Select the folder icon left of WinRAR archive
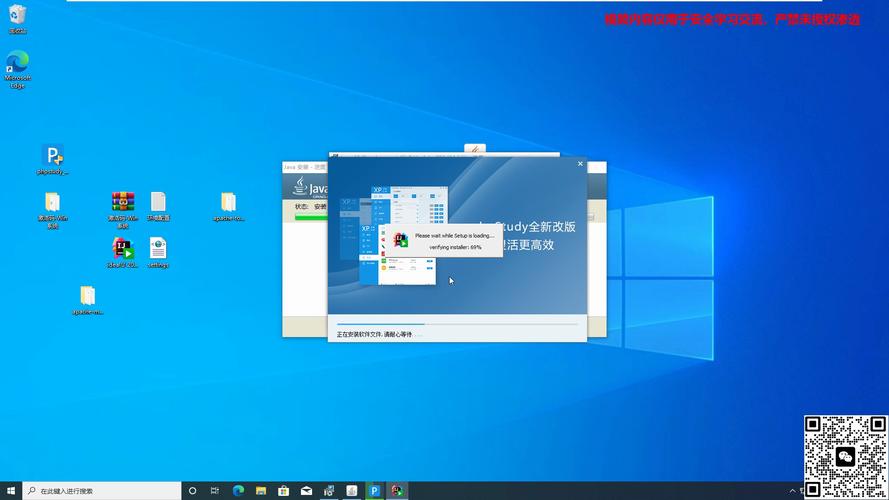The image size is (889, 500). click(53, 210)
